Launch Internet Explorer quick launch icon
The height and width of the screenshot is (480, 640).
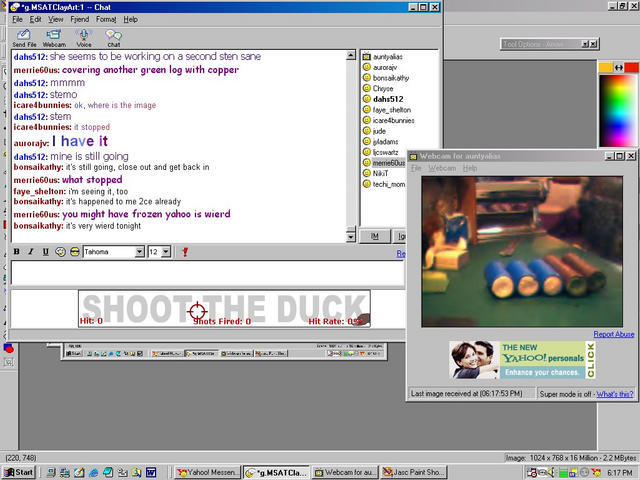click(93, 472)
